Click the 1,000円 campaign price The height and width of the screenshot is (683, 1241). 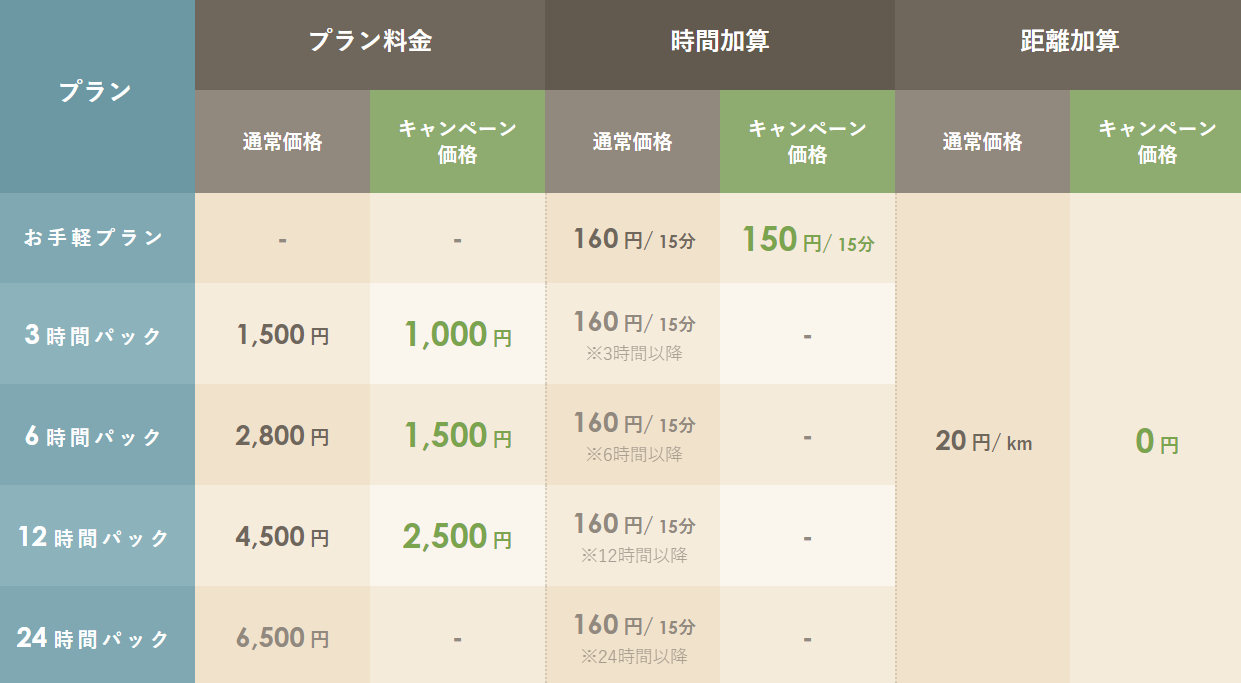[457, 335]
